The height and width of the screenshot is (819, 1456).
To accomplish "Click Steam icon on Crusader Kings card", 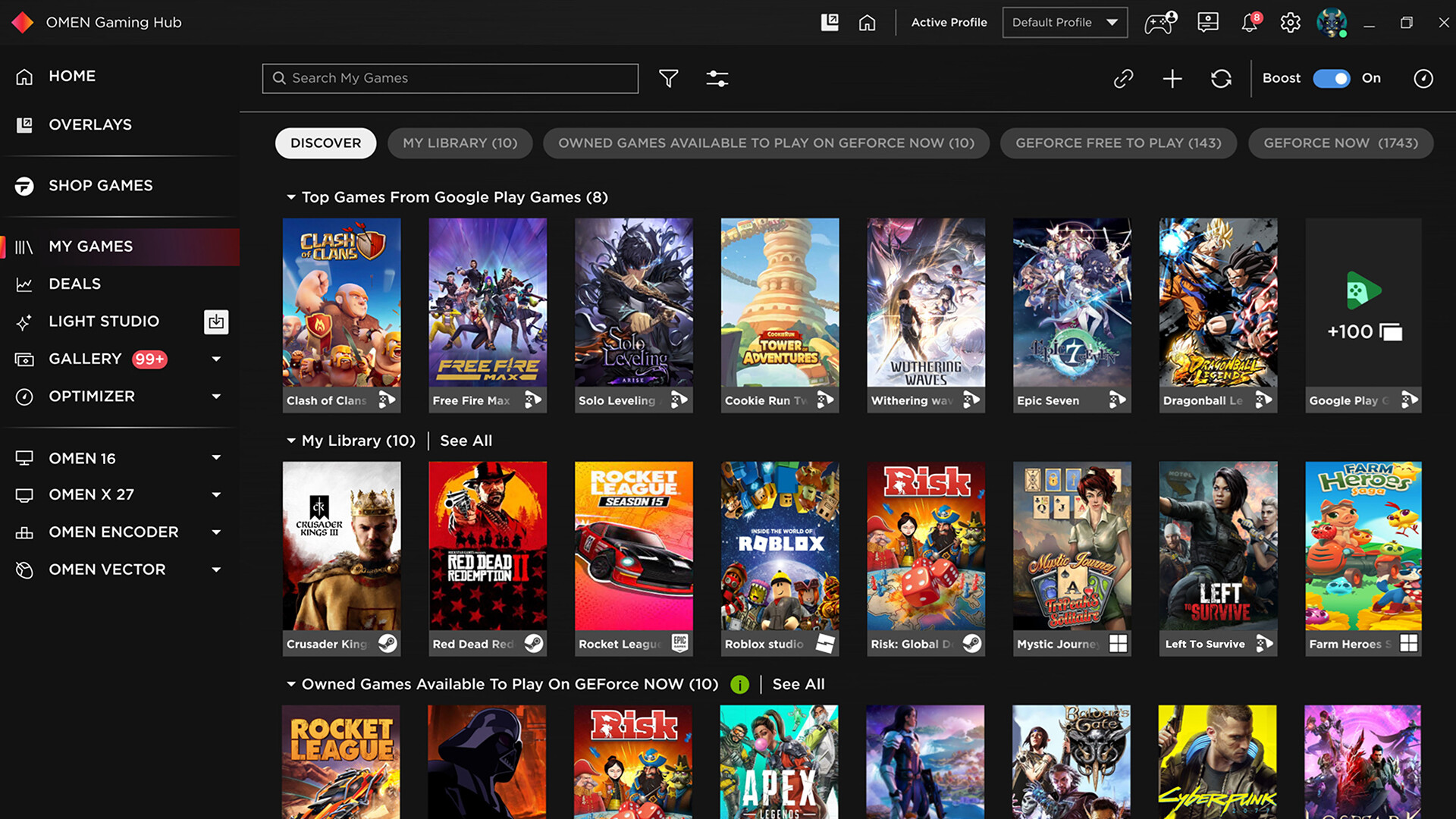I will tap(388, 643).
